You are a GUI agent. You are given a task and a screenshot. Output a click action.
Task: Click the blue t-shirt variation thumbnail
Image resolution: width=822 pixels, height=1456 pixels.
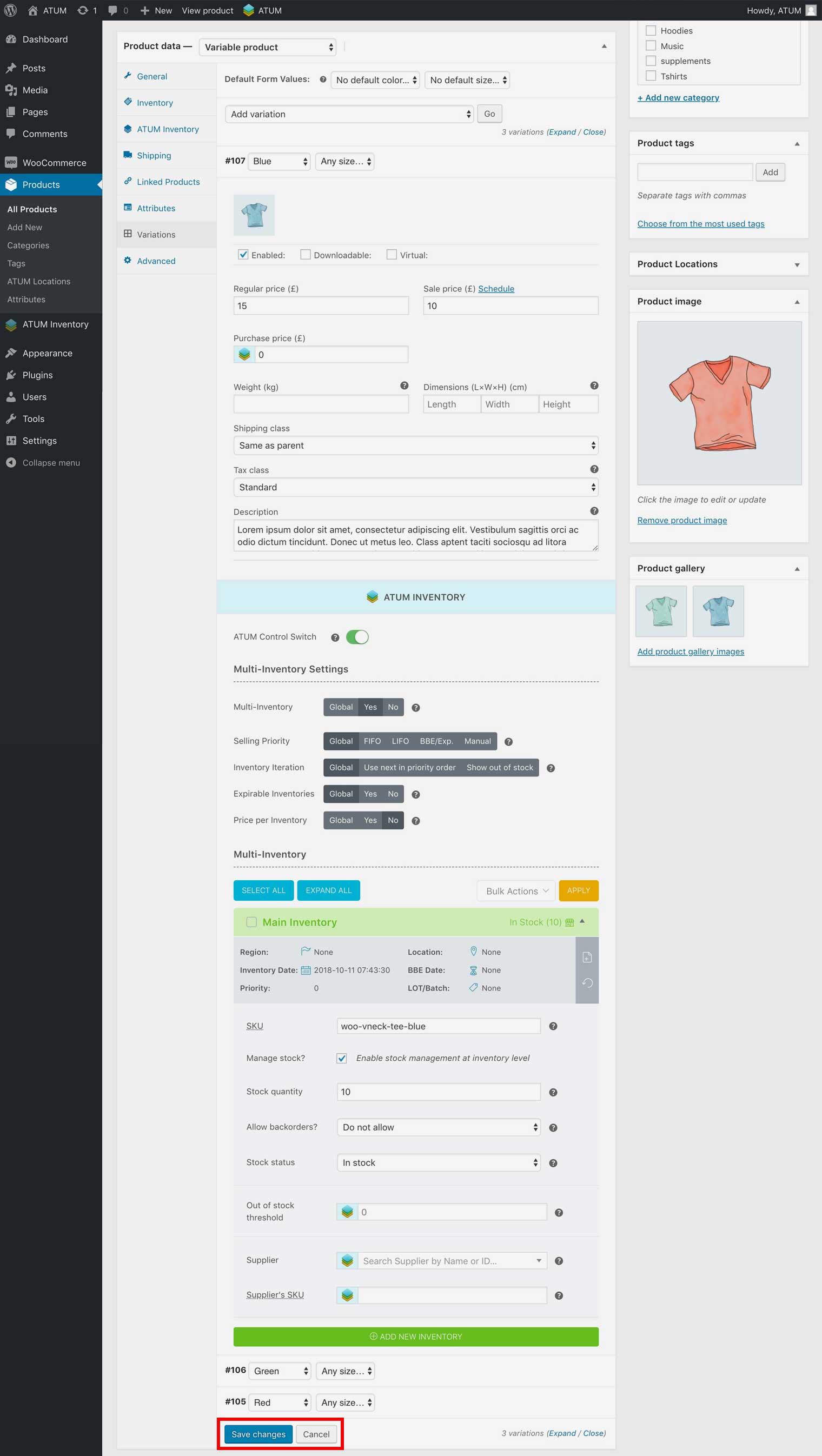[x=254, y=215]
